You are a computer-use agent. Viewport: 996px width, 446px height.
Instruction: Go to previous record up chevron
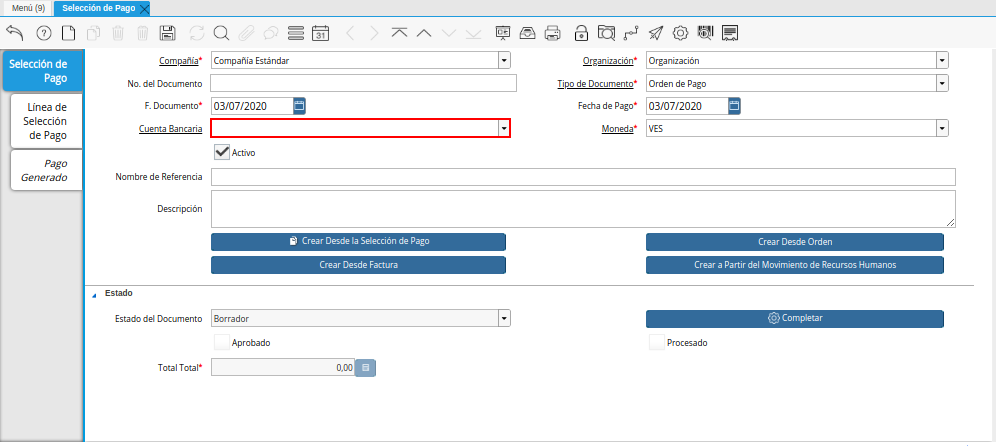(424, 33)
